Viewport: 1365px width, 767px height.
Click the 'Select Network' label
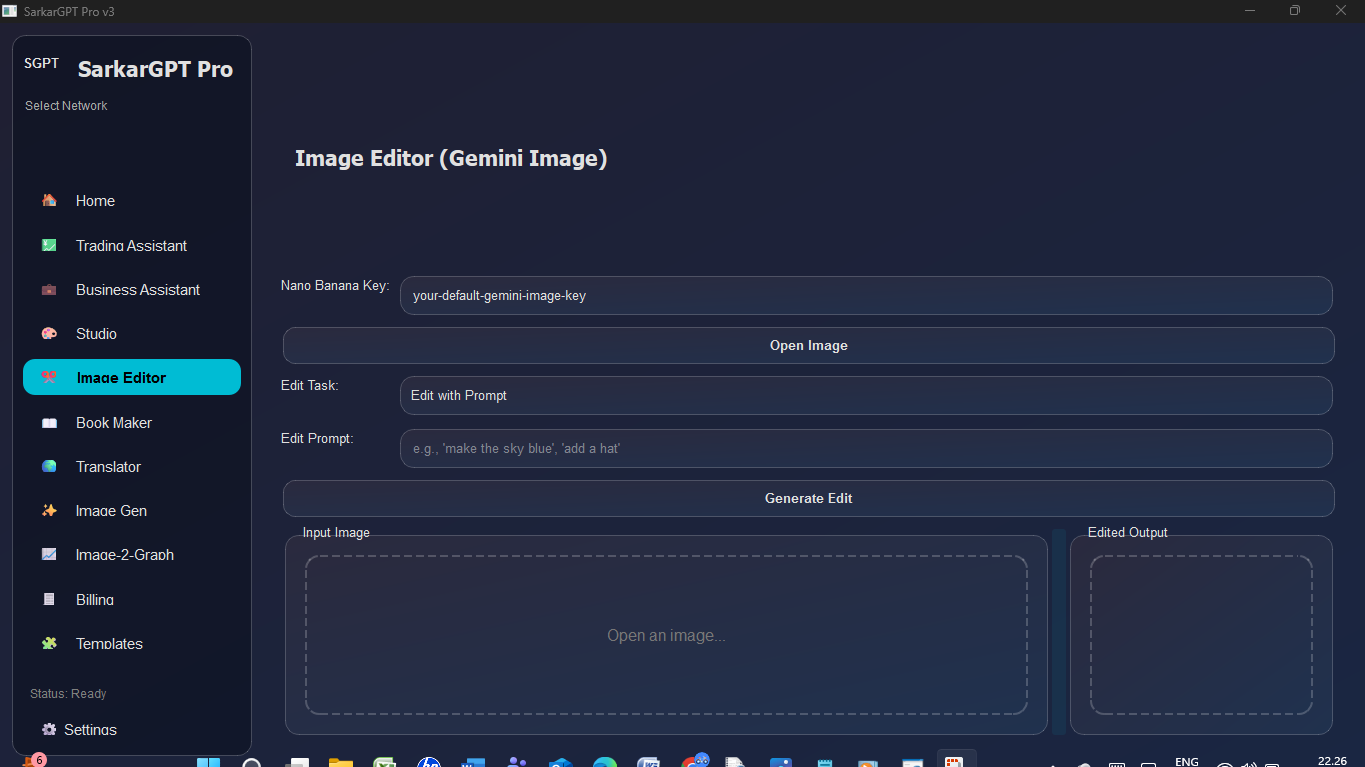tap(66, 106)
